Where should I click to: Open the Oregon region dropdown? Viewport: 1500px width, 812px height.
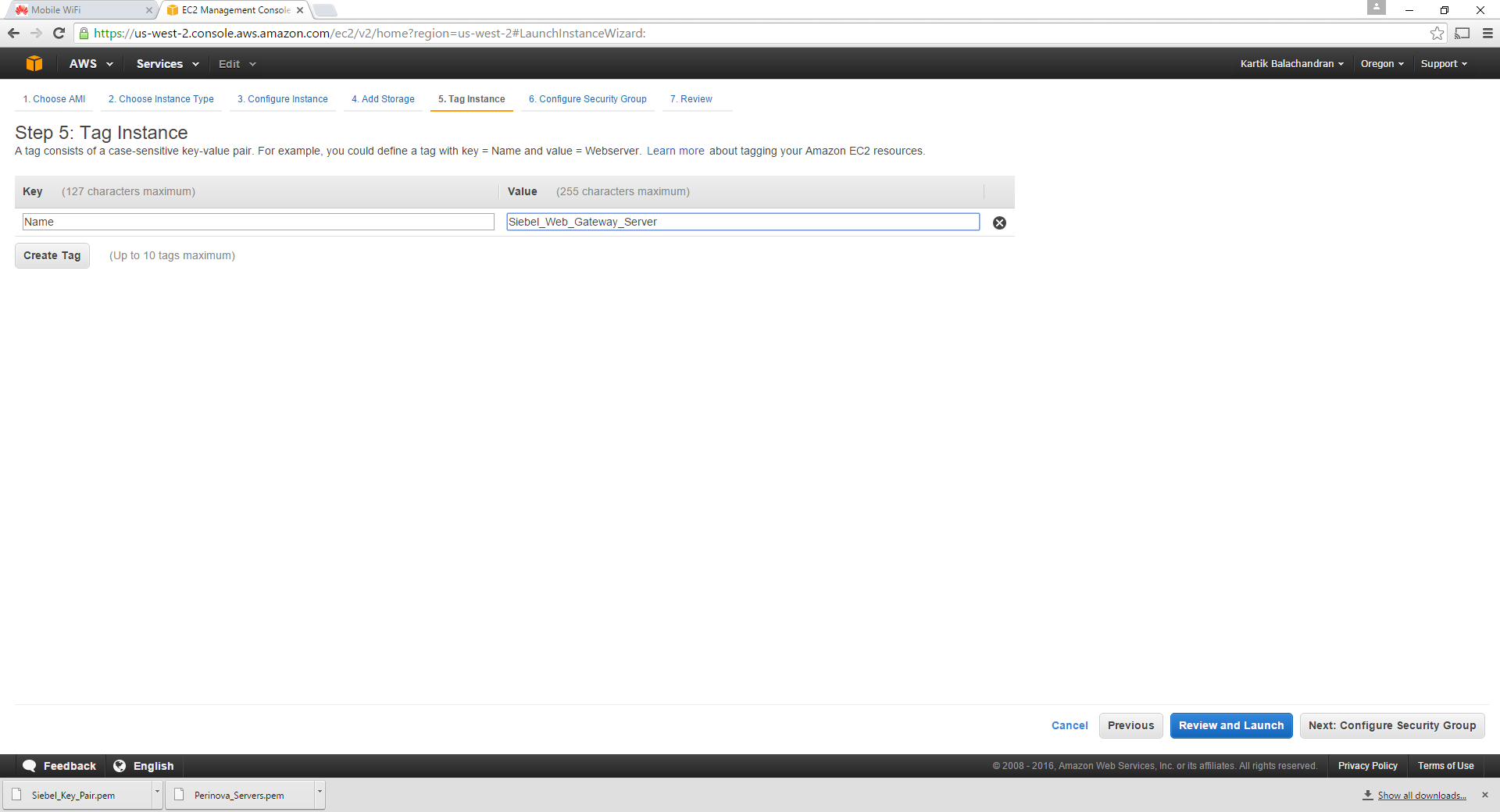pos(1381,64)
